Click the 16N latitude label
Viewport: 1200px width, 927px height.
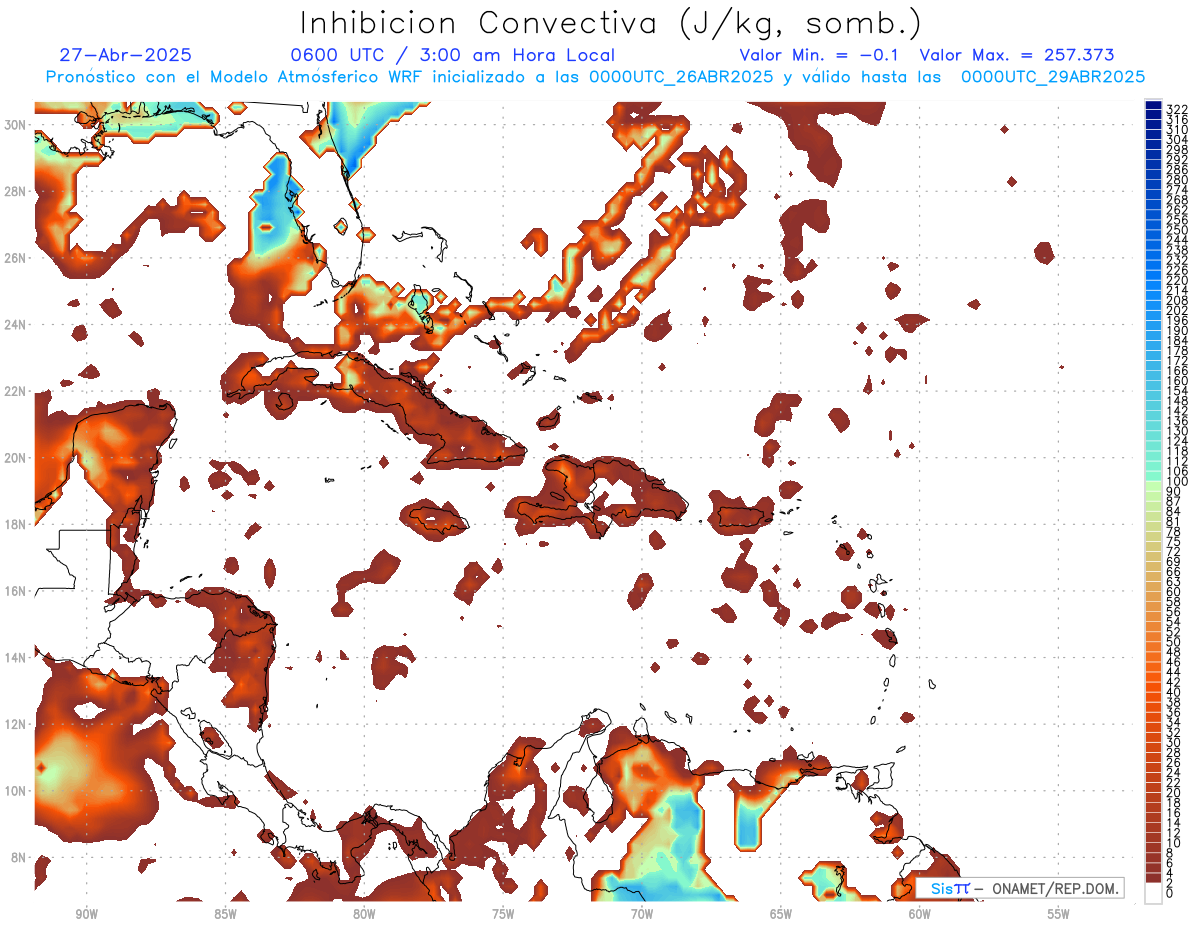pyautogui.click(x=17, y=591)
